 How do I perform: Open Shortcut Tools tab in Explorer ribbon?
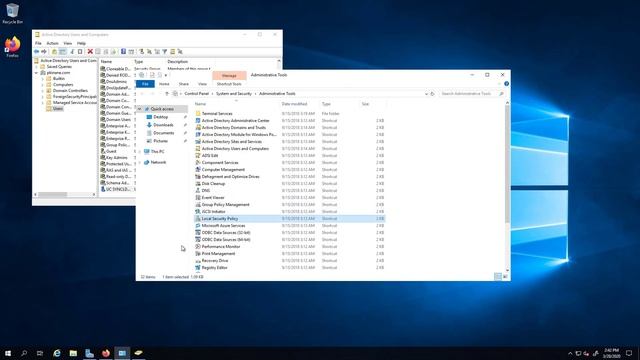tap(229, 84)
